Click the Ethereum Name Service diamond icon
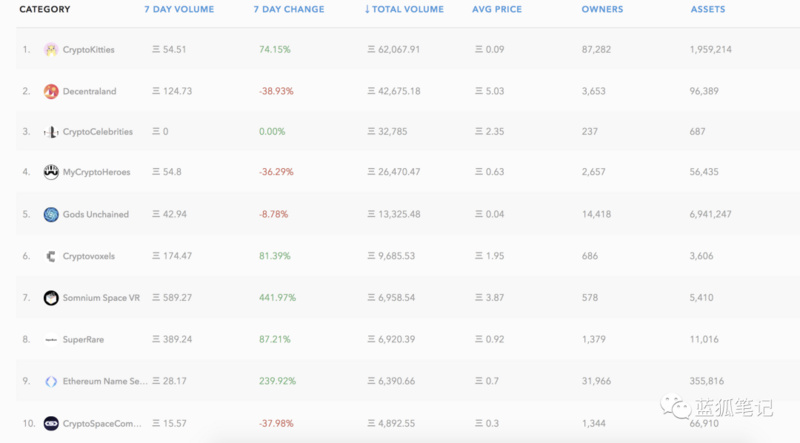Image resolution: width=800 pixels, height=443 pixels. (x=51, y=381)
